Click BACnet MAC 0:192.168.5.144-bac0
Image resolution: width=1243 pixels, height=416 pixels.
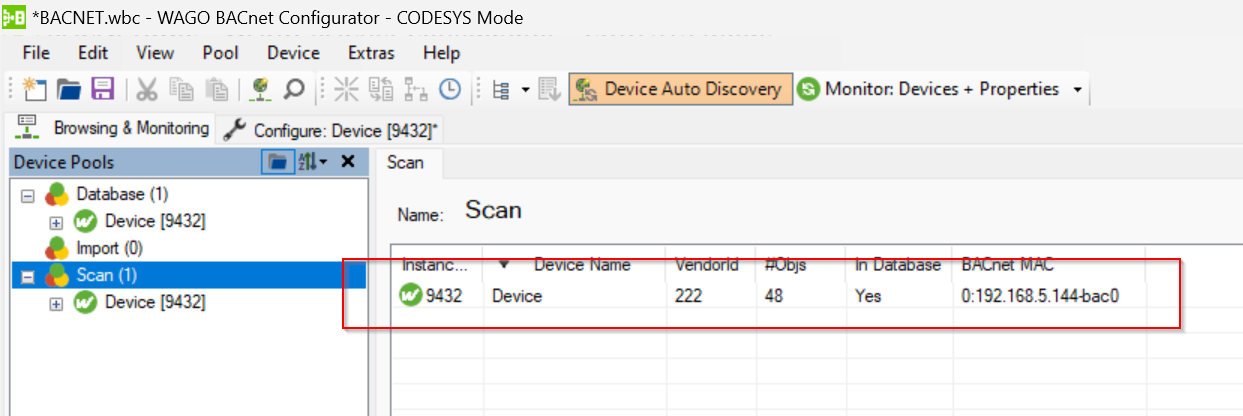point(1039,297)
